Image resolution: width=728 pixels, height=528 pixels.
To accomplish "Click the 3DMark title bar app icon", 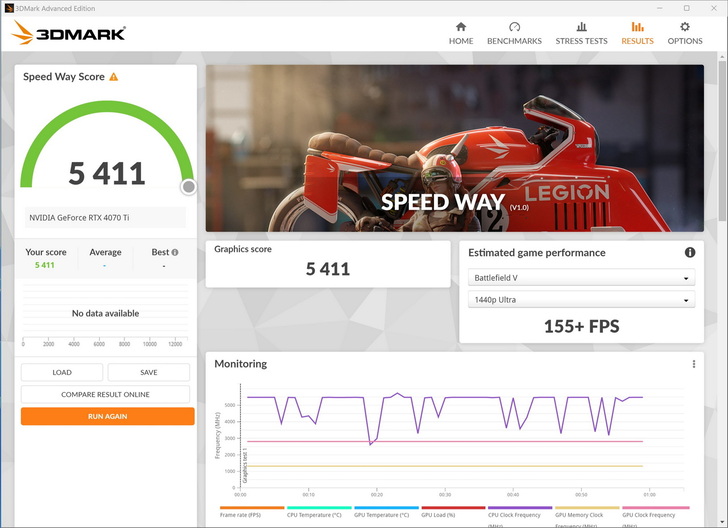I will click(8, 8).
